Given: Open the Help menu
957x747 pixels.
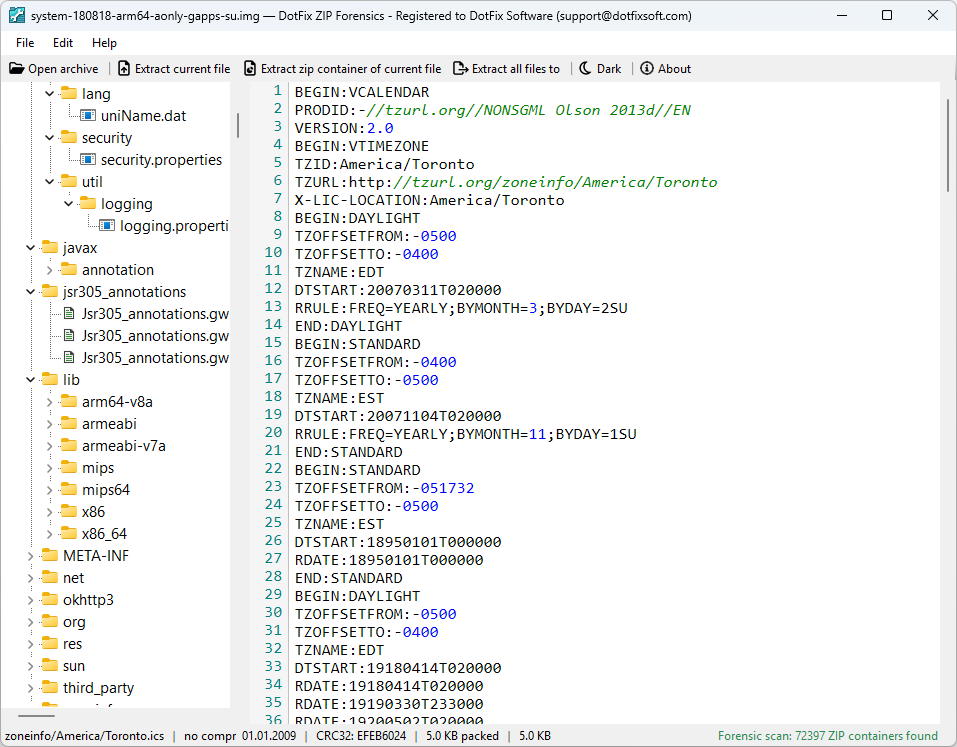Looking at the screenshot, I should tap(104, 43).
